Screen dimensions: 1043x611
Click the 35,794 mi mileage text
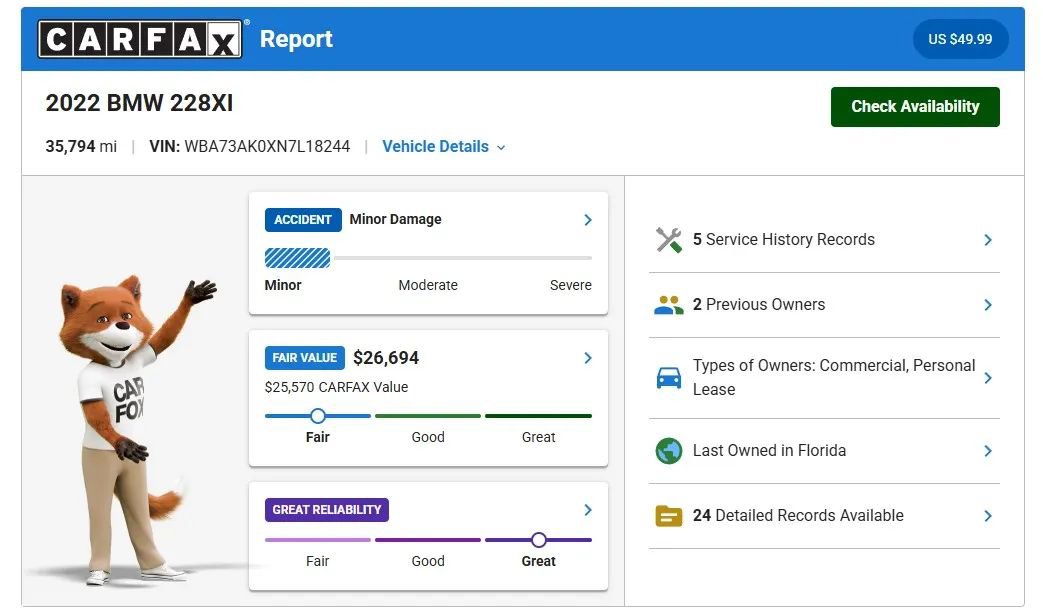pyautogui.click(x=81, y=147)
